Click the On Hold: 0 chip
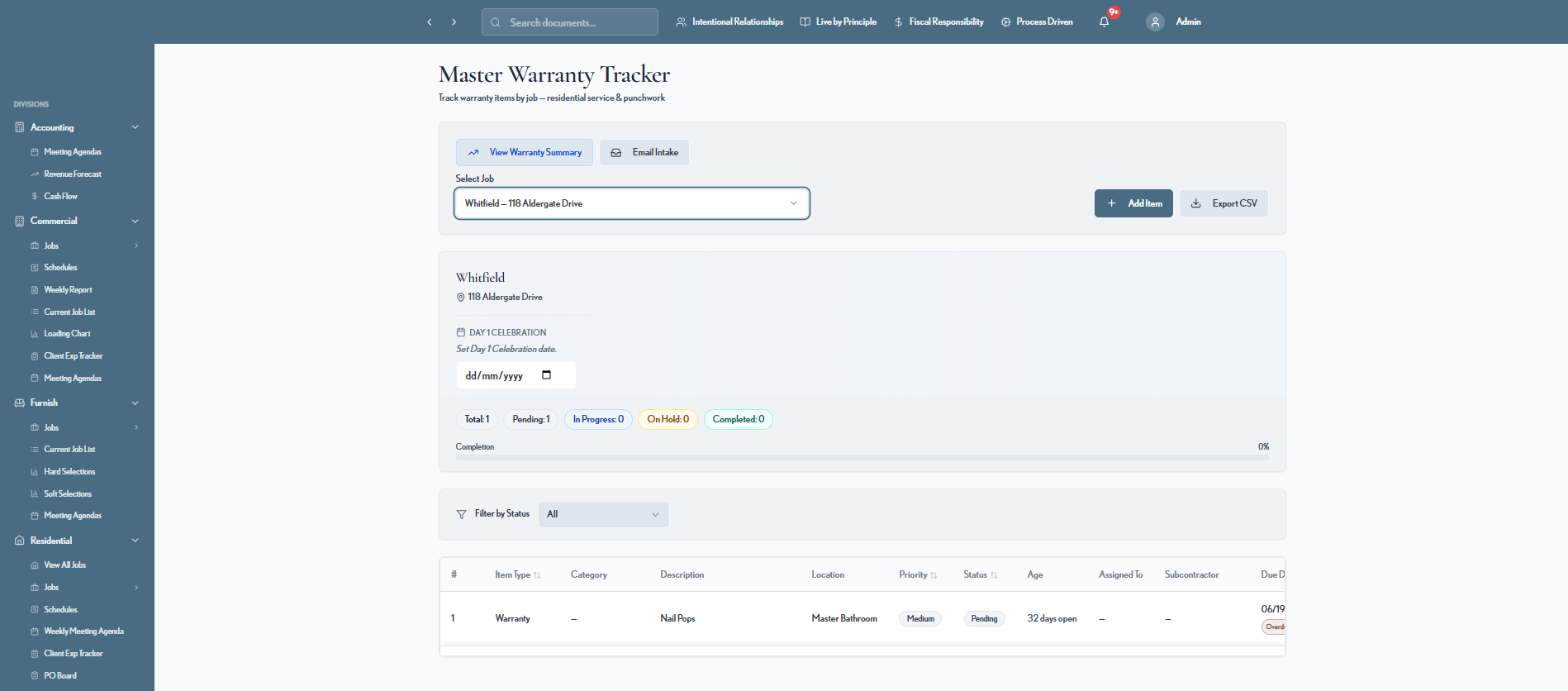This screenshot has height=691, width=1568. pos(668,420)
